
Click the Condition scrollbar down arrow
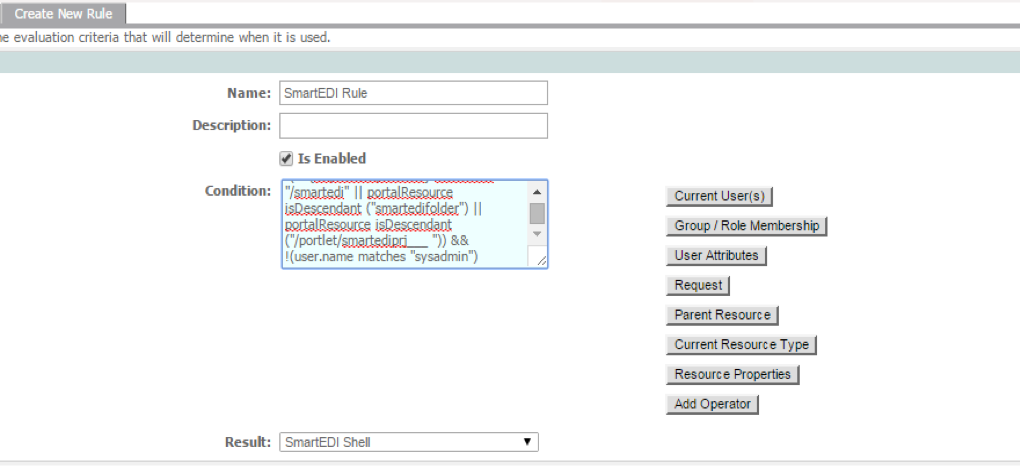click(x=537, y=234)
